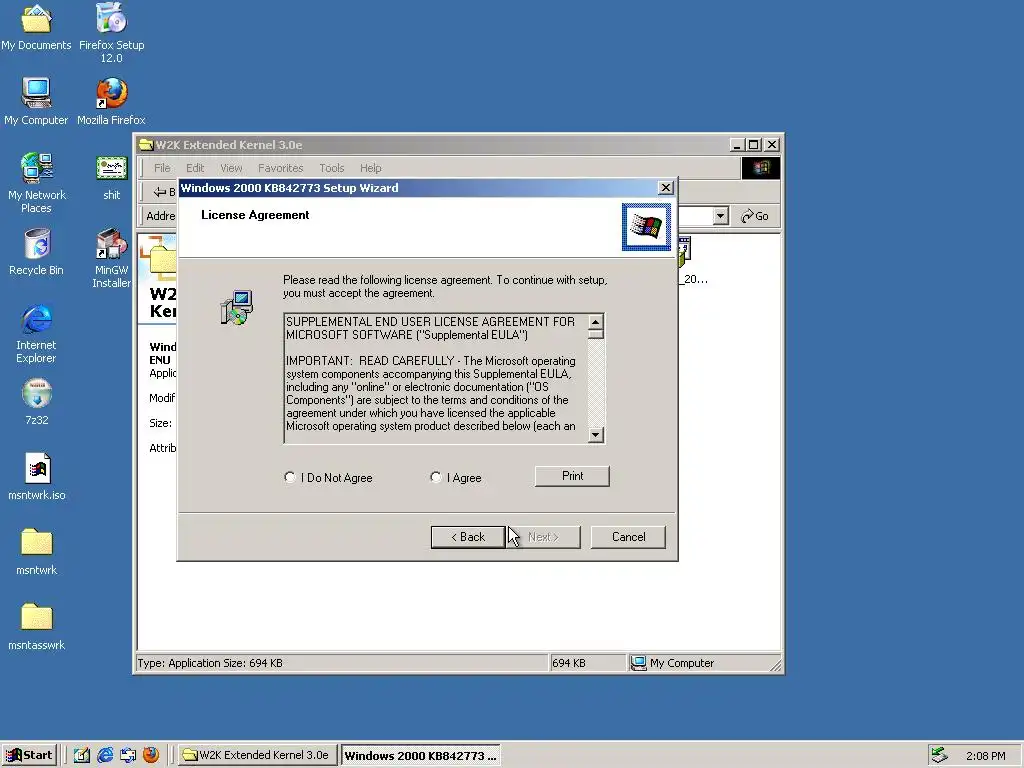Image resolution: width=1024 pixels, height=768 pixels.
Task: Open the Edit menu in Explorer window
Action: (195, 168)
